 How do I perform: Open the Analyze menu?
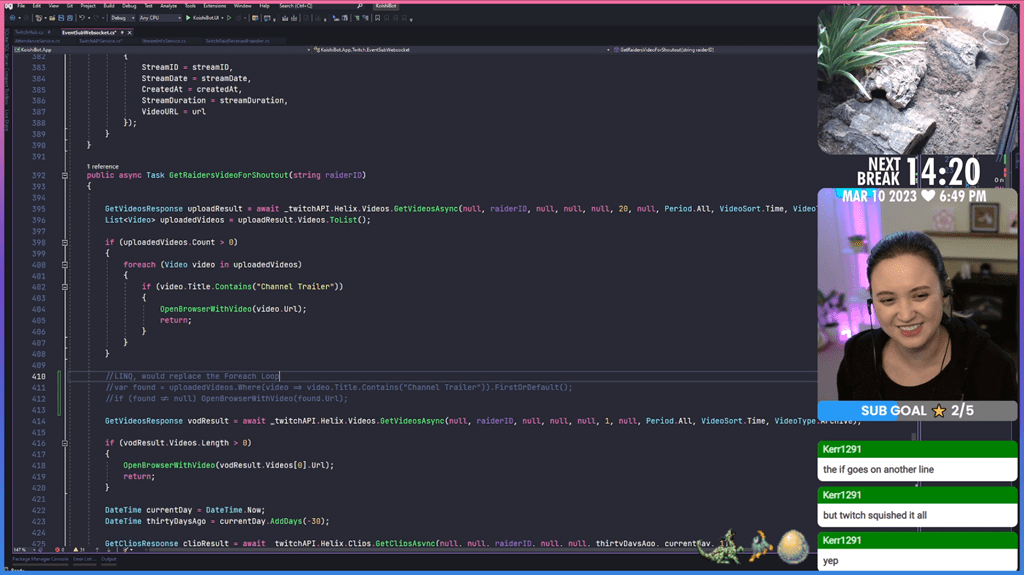click(x=168, y=6)
